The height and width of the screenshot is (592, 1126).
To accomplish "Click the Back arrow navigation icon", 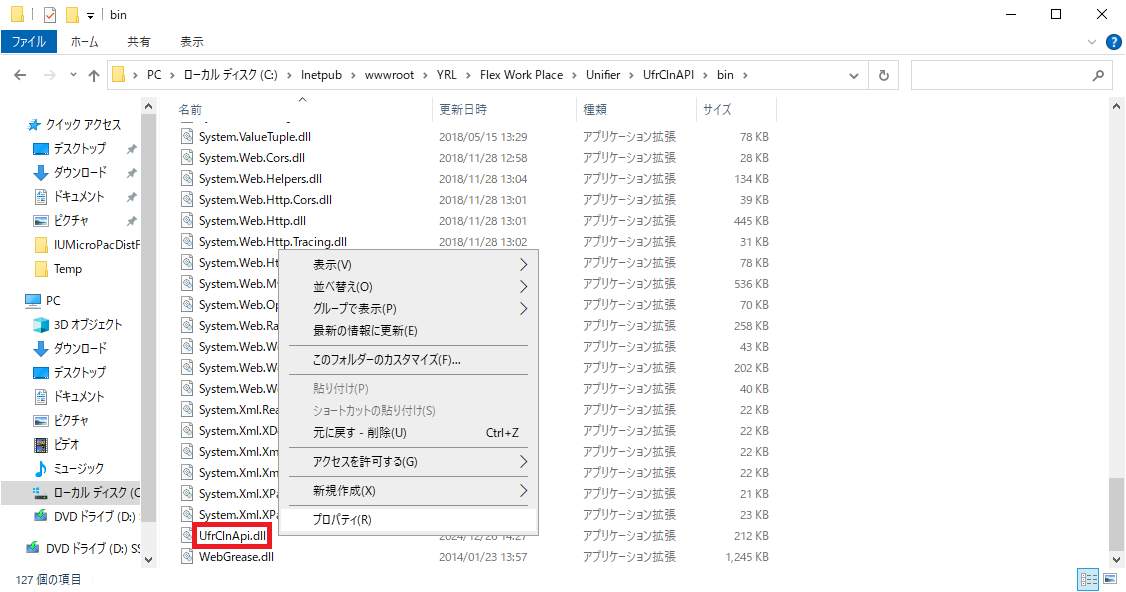I will click(20, 75).
